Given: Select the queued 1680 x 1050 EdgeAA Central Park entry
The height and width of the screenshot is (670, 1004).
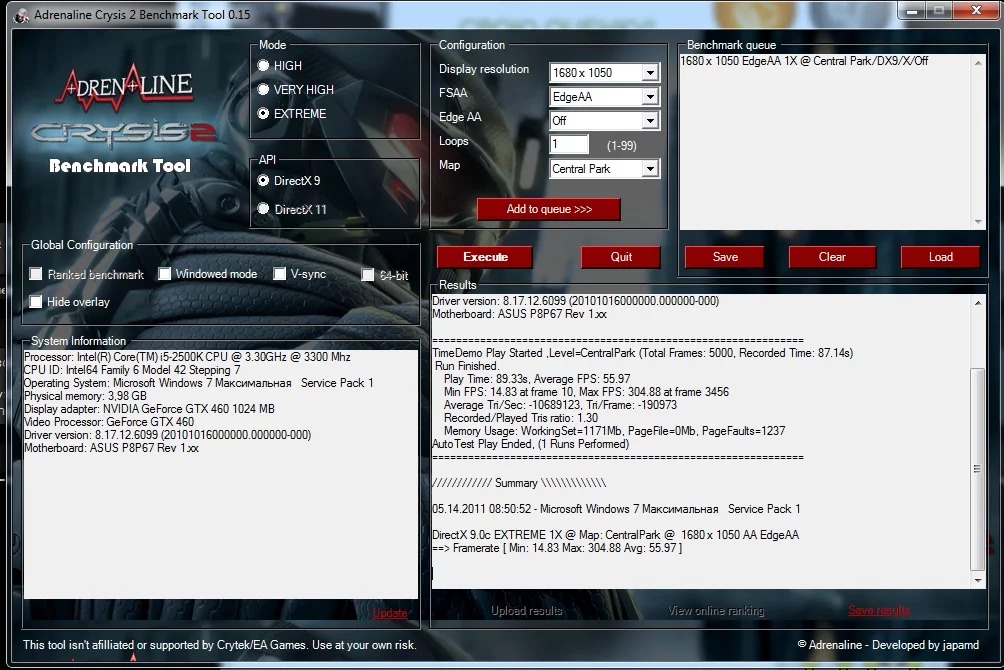Looking at the screenshot, I should 804,61.
